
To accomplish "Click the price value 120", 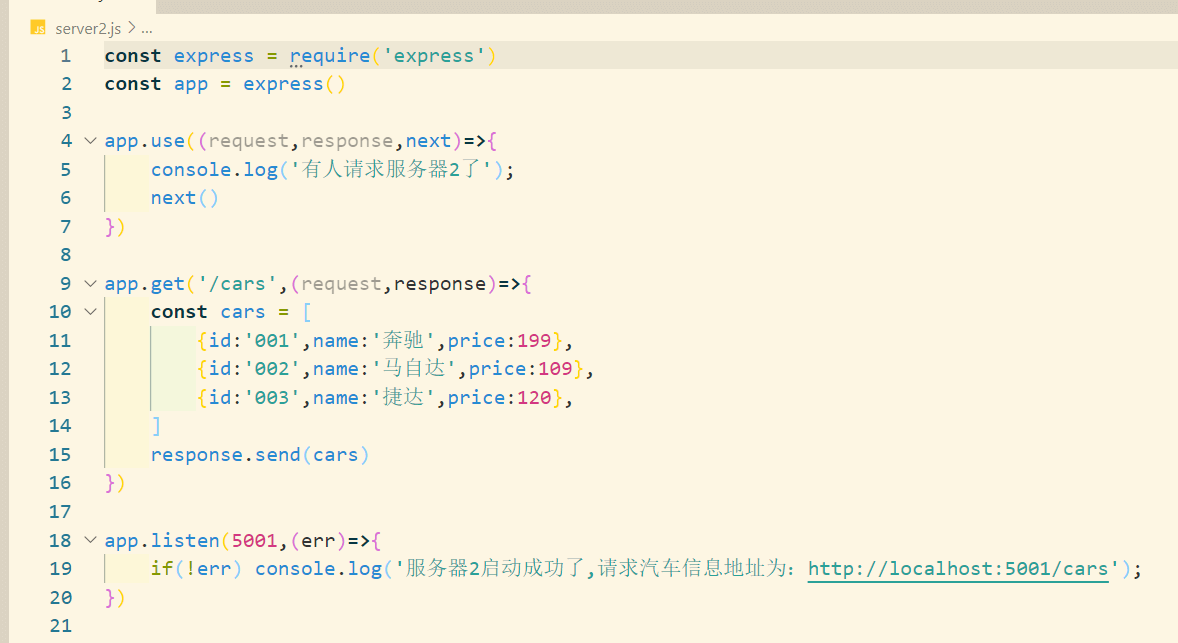I will pyautogui.click(x=534, y=397).
